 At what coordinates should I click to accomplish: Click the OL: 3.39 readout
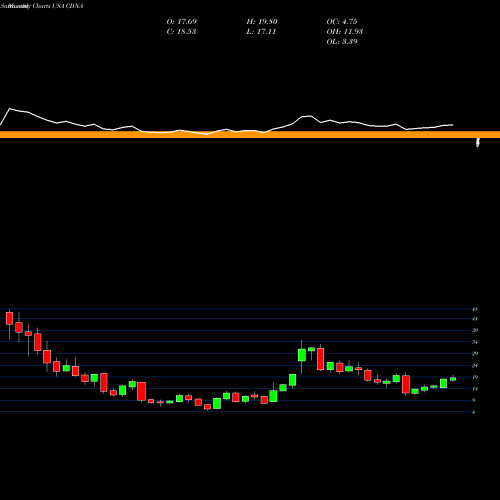point(342,41)
